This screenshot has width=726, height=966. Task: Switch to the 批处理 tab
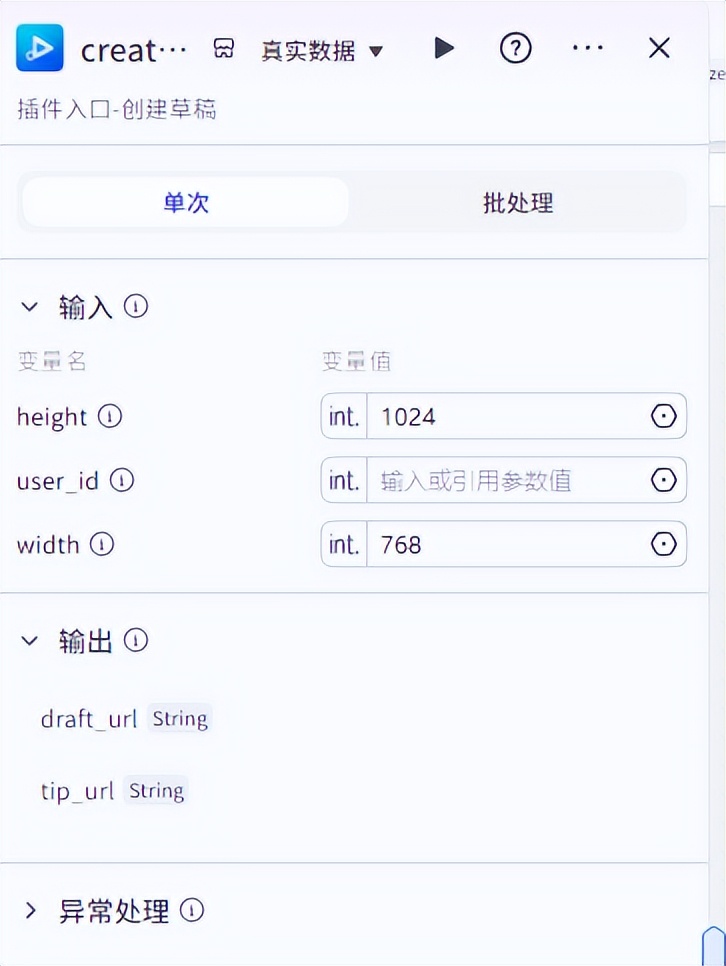coord(517,203)
